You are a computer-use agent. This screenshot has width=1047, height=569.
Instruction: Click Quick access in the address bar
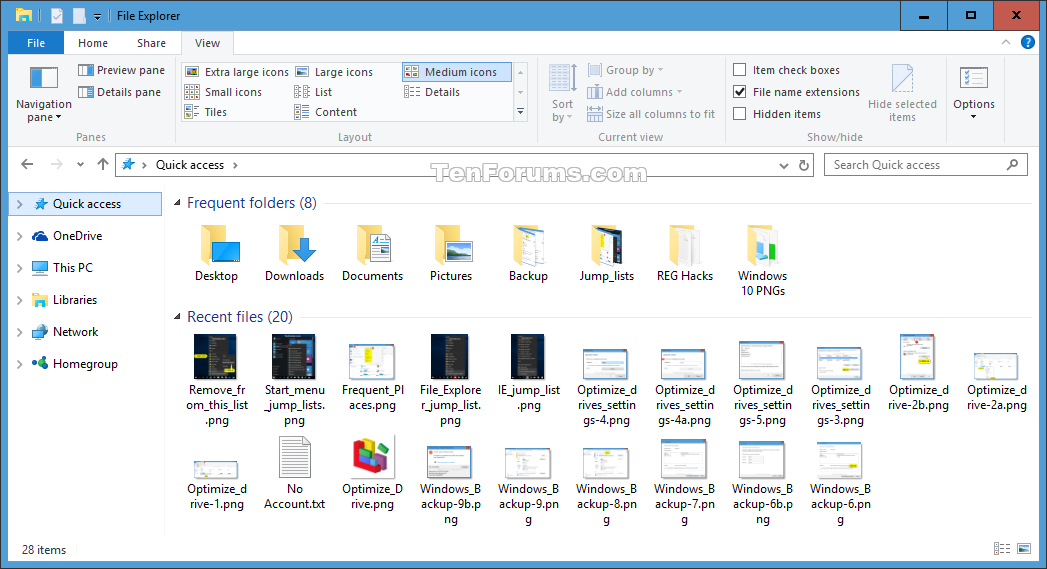(x=190, y=165)
